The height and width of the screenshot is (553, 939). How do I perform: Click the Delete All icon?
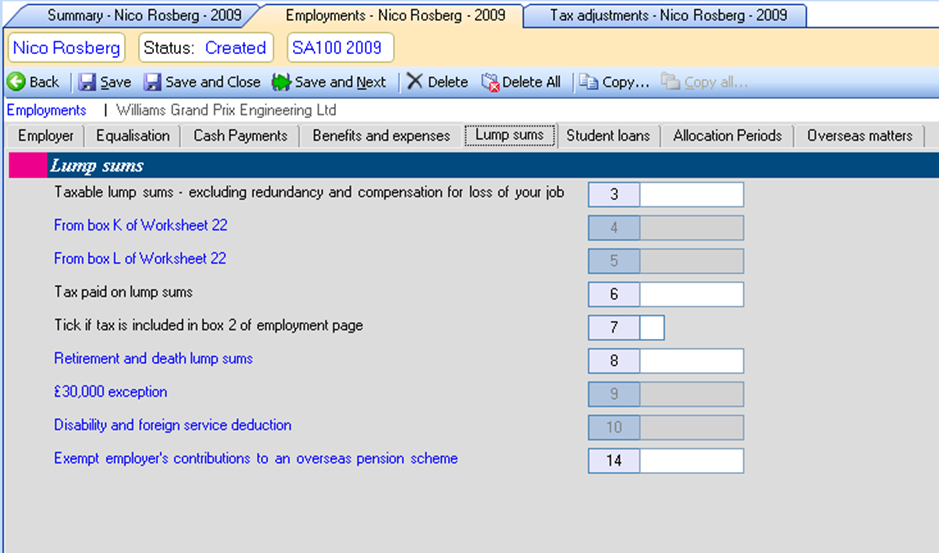[490, 82]
